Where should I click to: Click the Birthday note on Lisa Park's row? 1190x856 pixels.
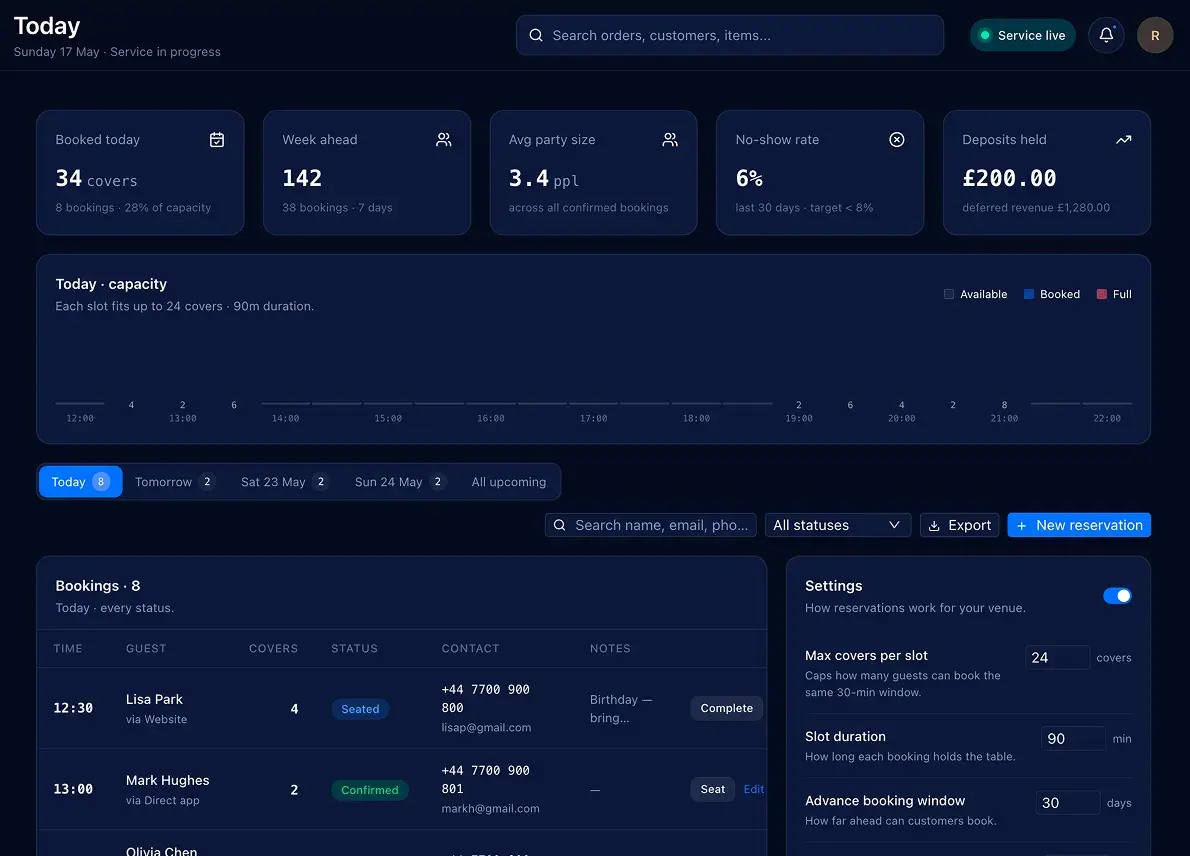[621, 709]
